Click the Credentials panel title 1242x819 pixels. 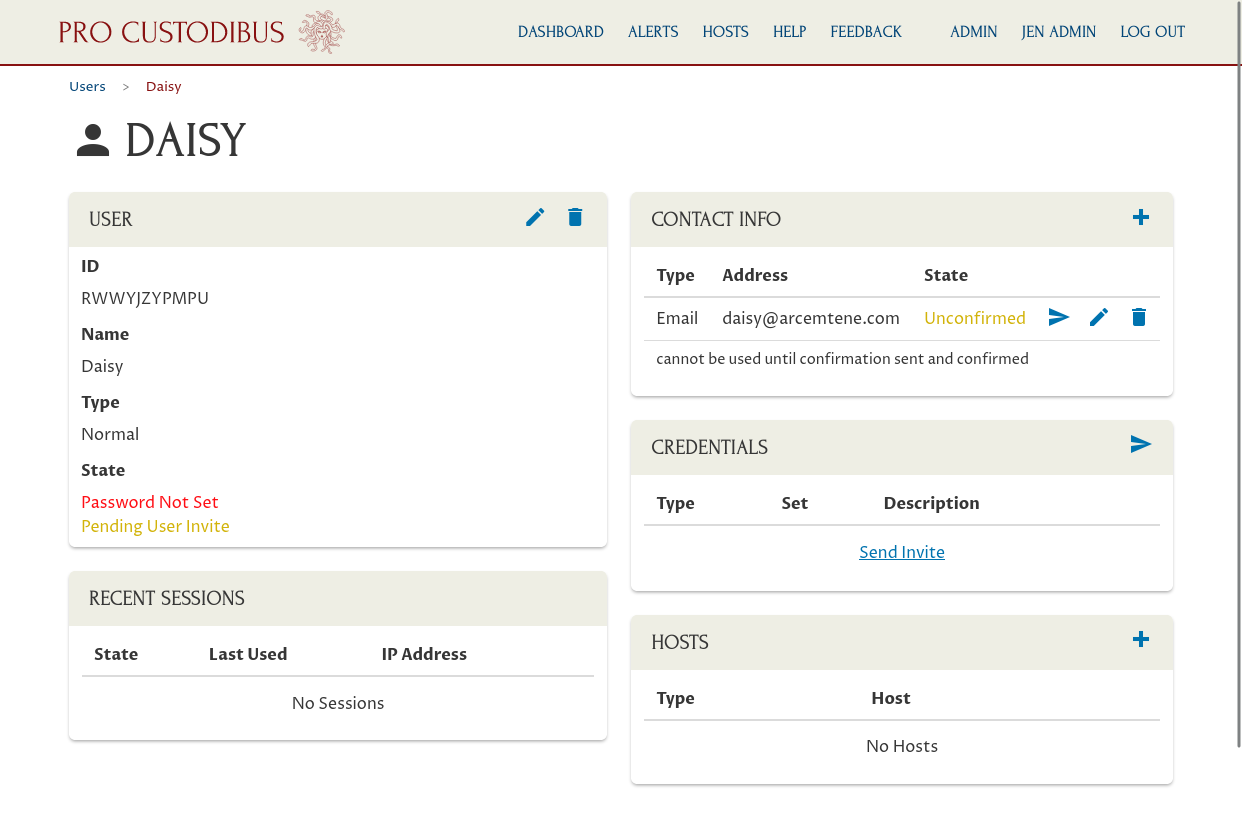pos(710,447)
